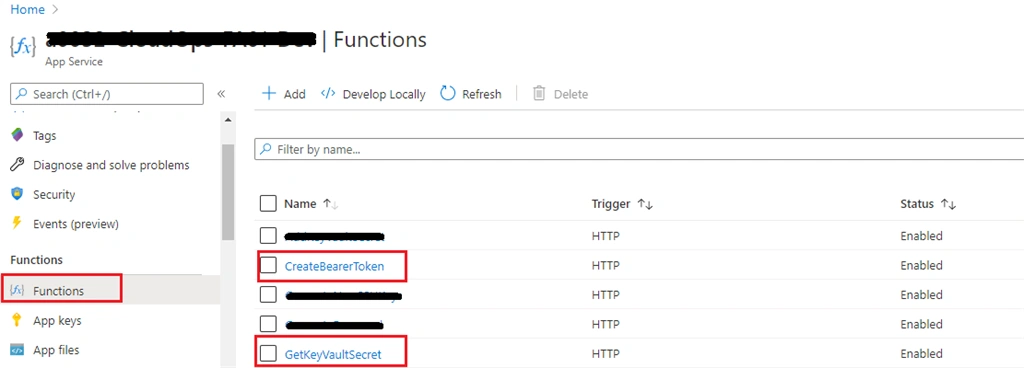Open the Security menu item
Screen dimensions: 1024x368
click(x=54, y=194)
